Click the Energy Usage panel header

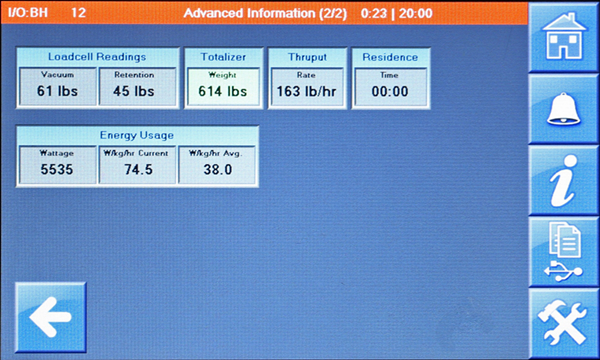click(x=137, y=135)
